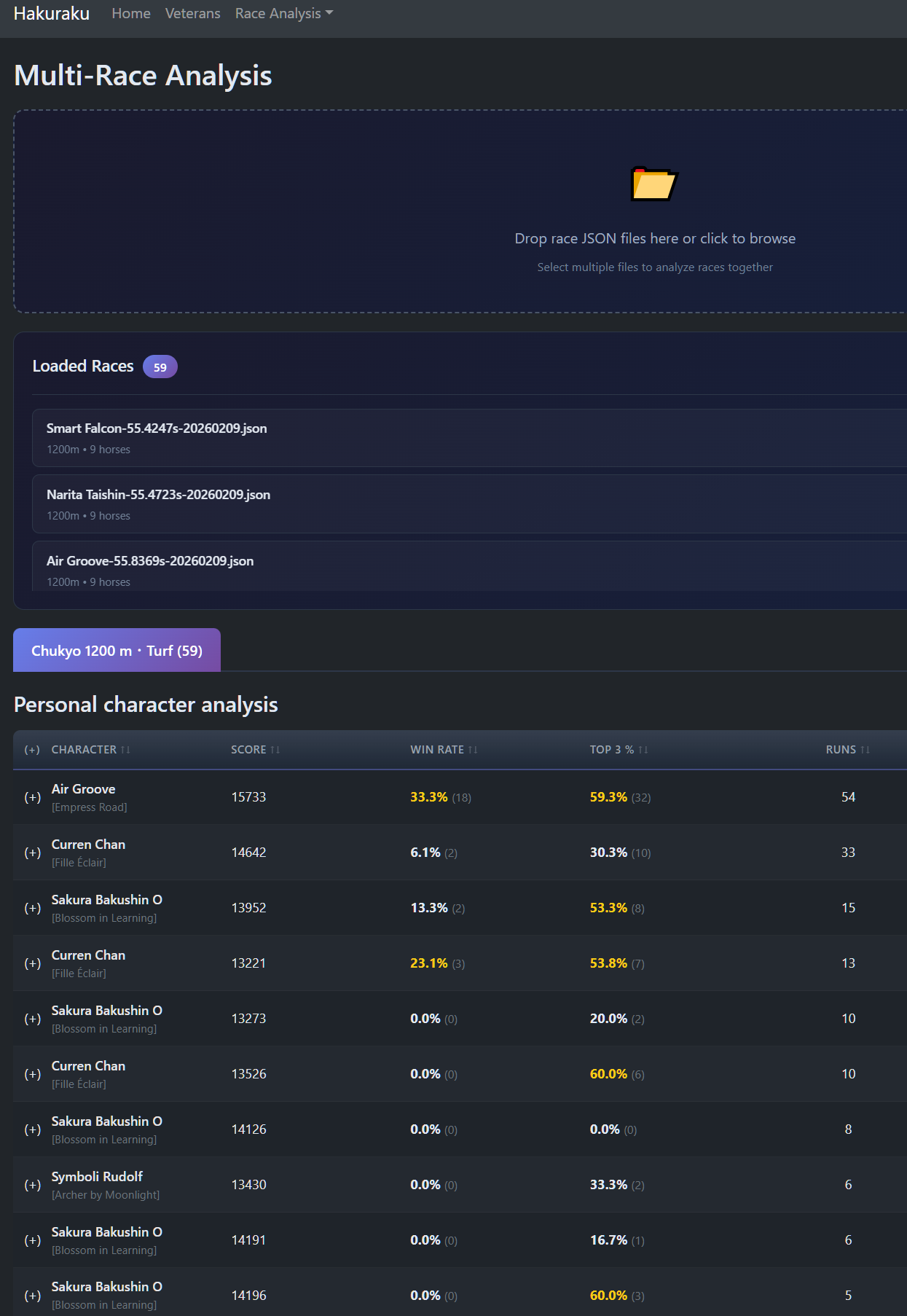Screen dimensions: 907x1316
Task: Click score value 13430
Action: 248,1185
